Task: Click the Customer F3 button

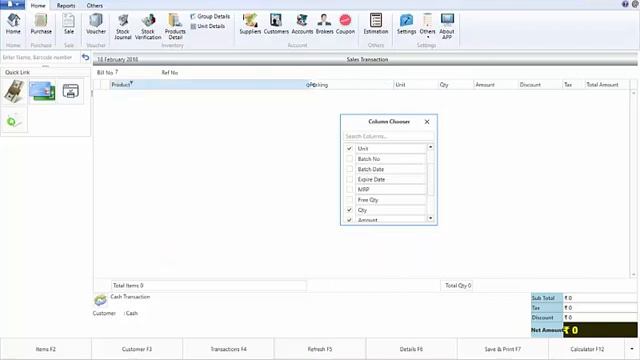Action: pyautogui.click(x=137, y=349)
